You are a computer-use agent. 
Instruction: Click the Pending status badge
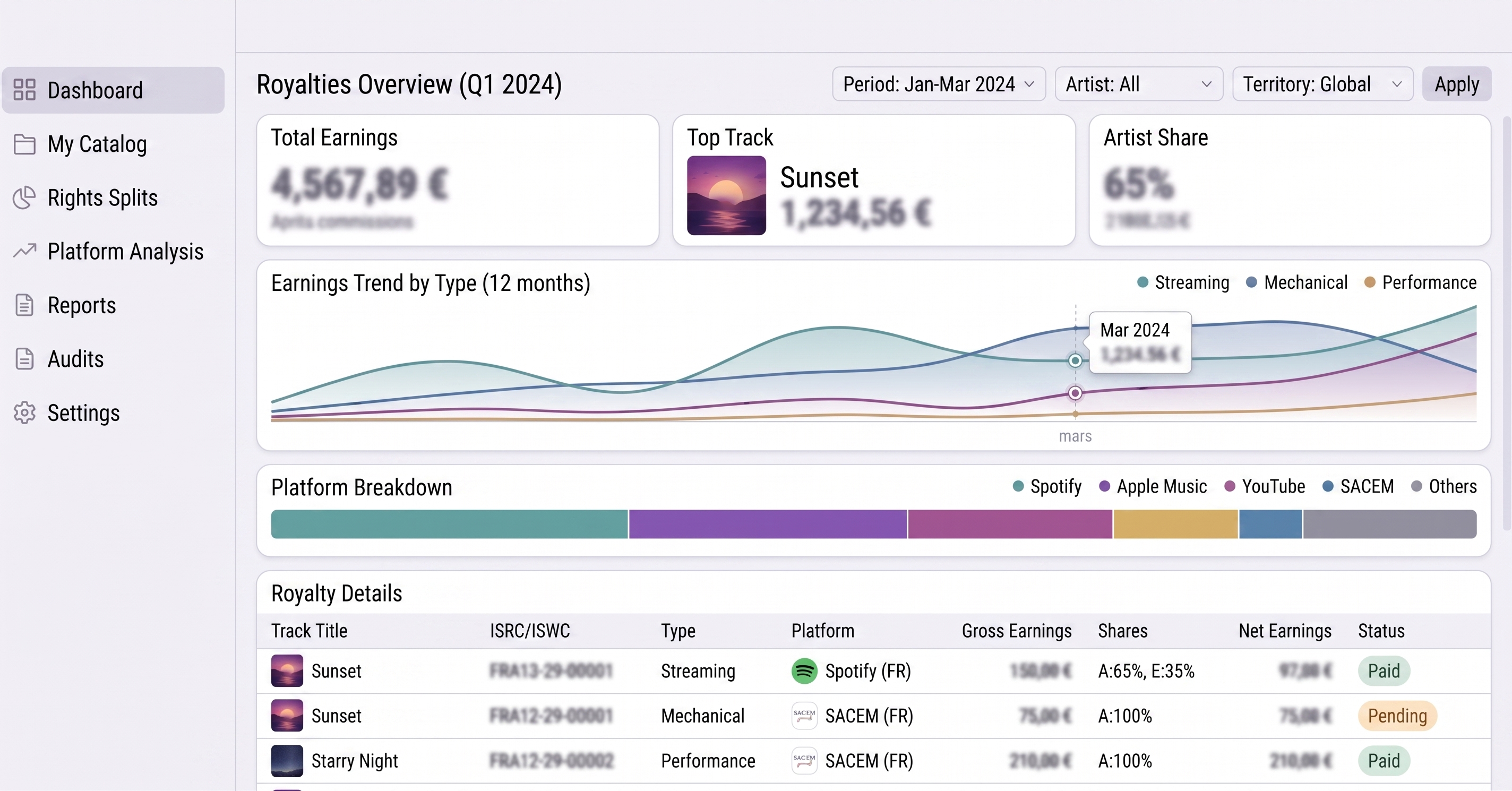tap(1397, 715)
